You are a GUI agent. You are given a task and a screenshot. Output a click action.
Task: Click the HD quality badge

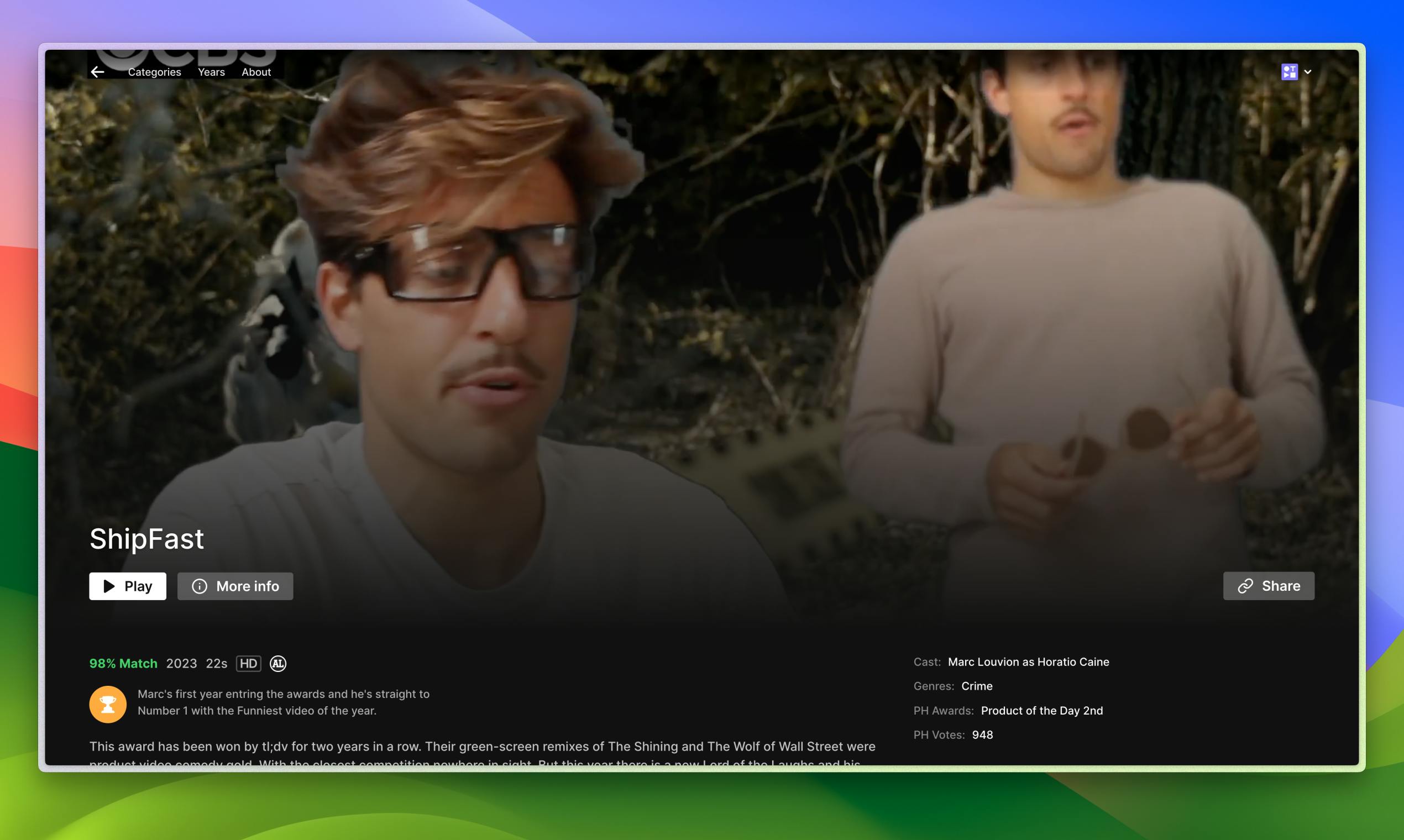pos(249,663)
